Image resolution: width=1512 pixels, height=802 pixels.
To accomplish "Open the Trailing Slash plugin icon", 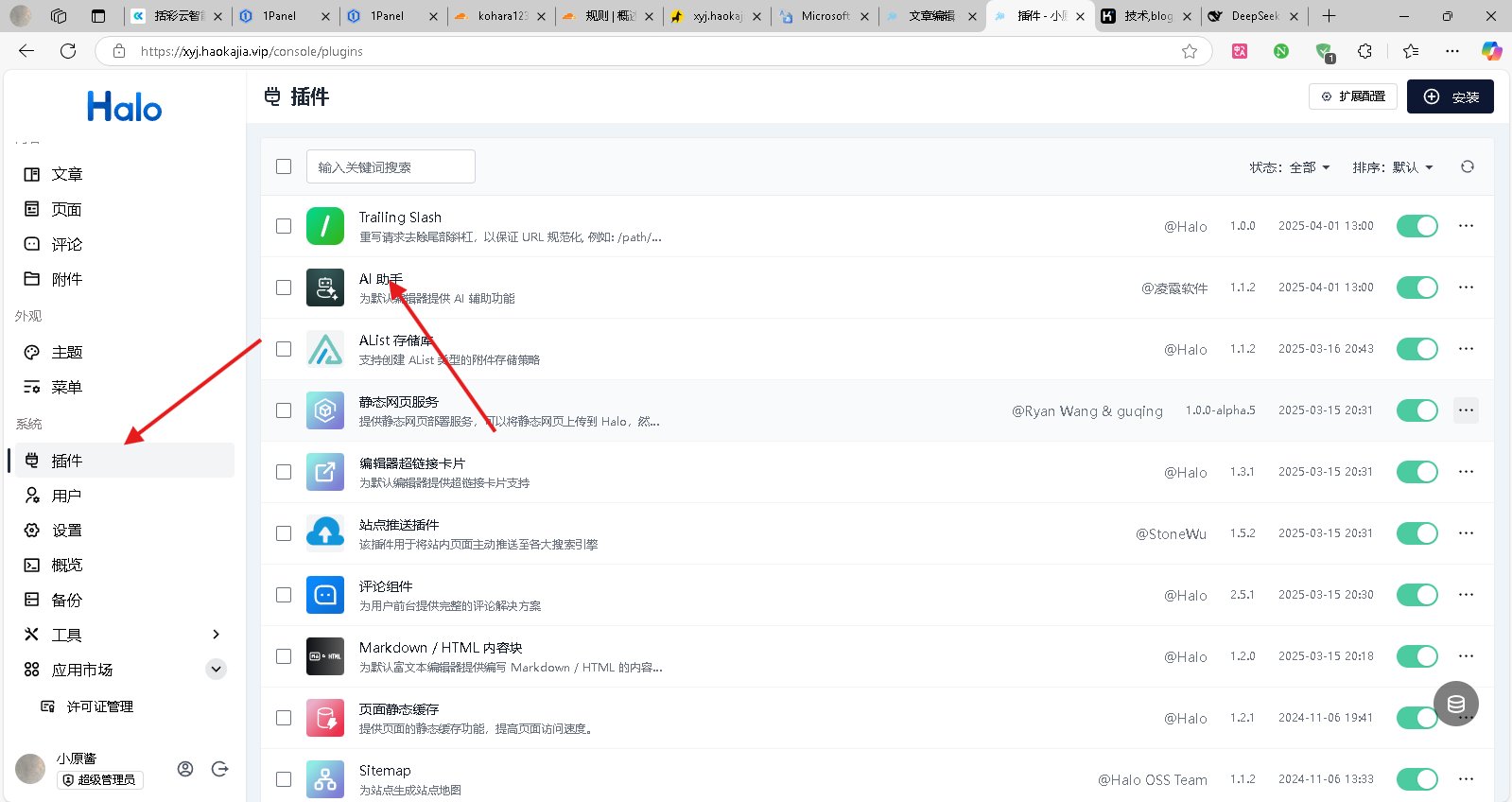I will tap(325, 226).
